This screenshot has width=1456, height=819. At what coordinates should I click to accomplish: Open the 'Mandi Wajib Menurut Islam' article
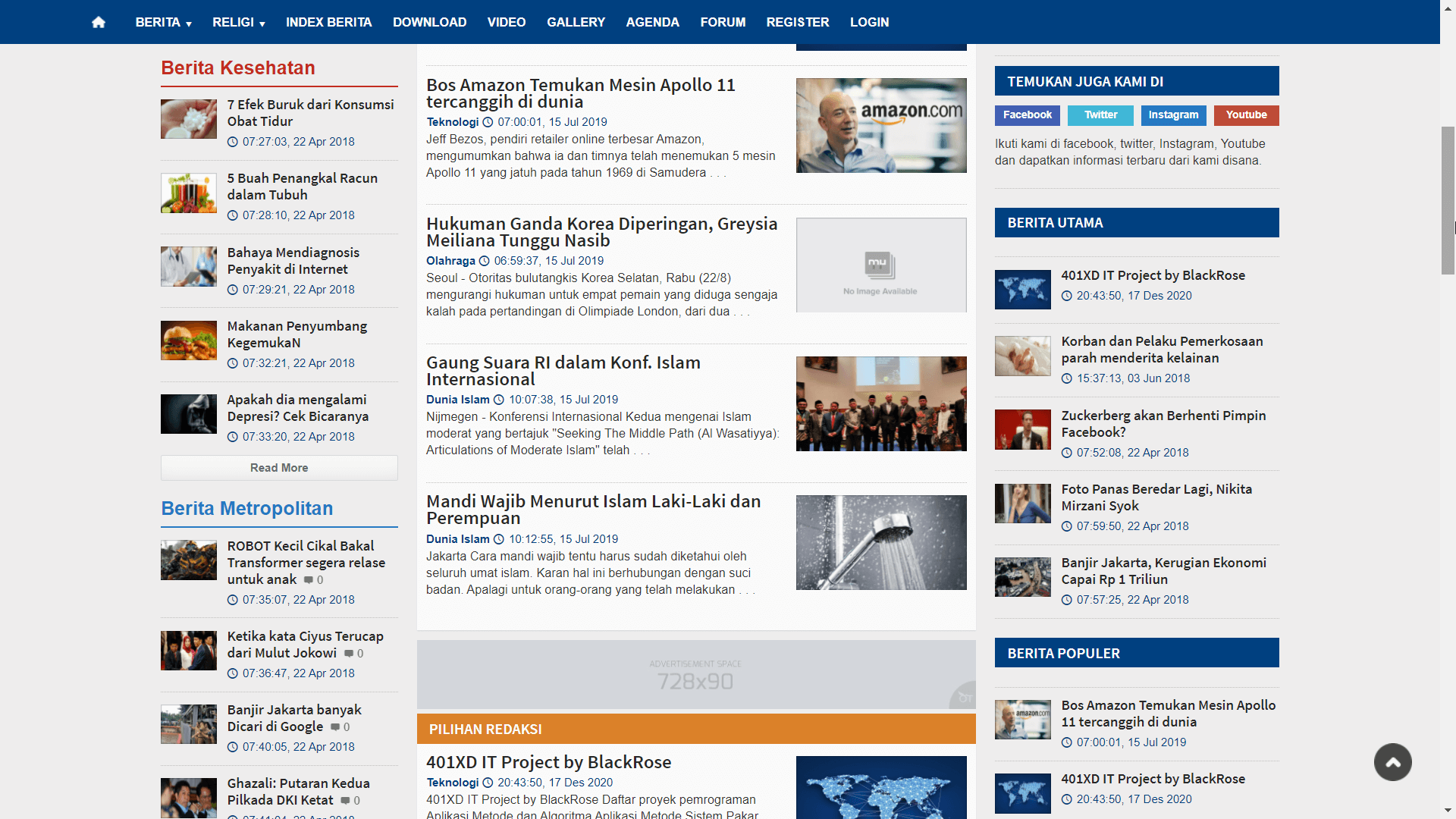coord(593,509)
